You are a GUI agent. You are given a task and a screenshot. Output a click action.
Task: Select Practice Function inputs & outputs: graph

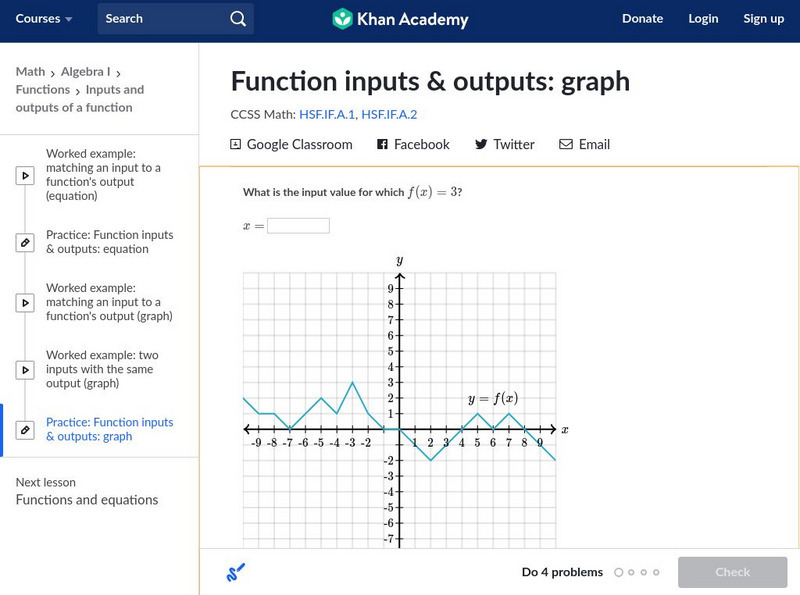(x=109, y=429)
